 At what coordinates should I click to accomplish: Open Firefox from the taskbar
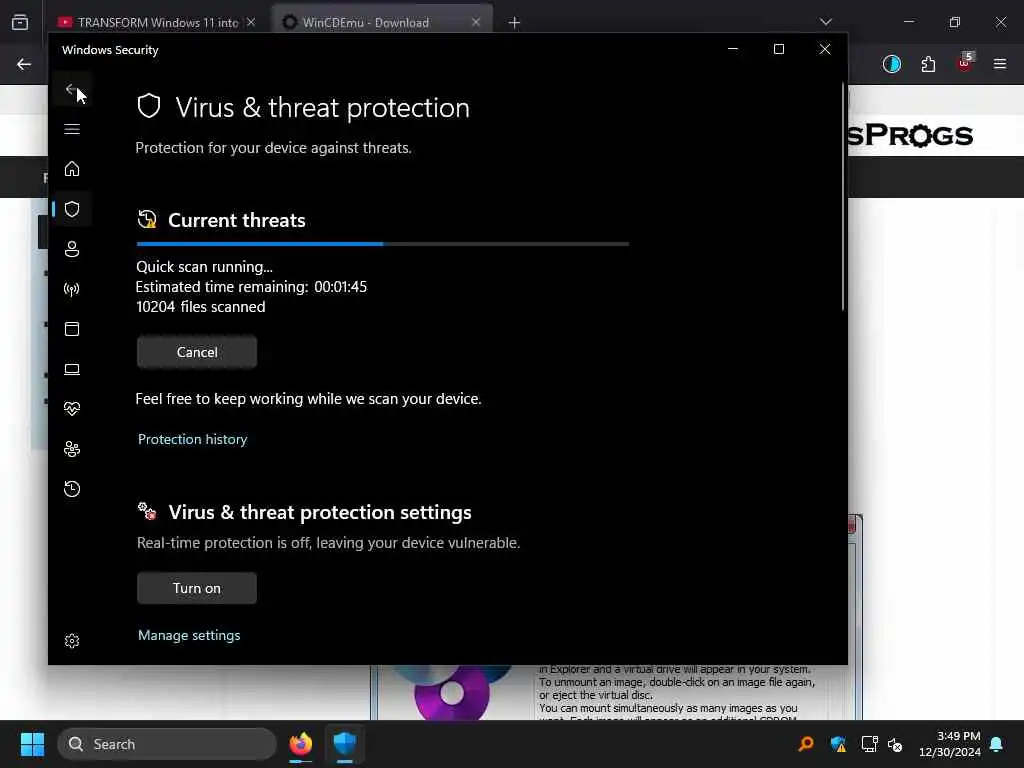[300, 744]
